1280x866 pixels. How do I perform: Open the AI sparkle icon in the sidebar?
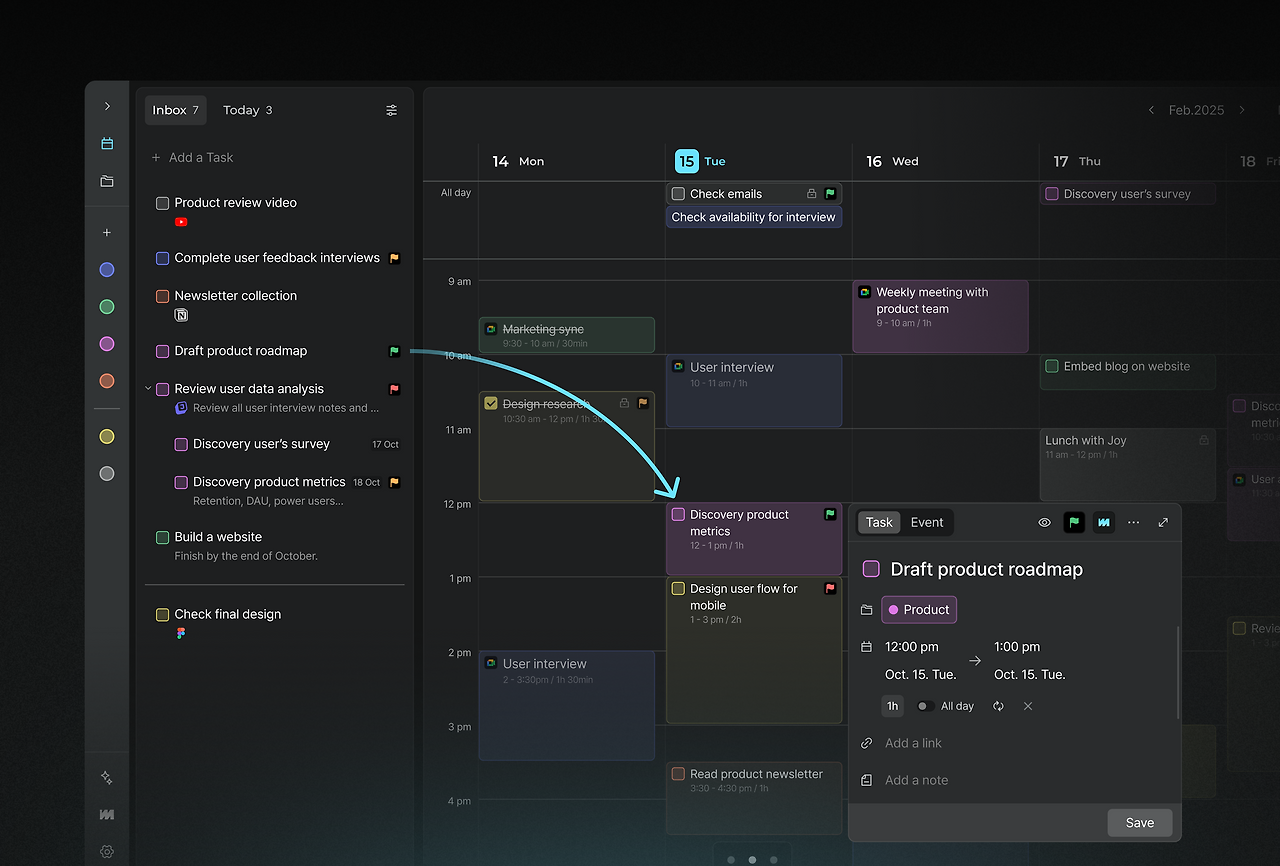point(107,778)
